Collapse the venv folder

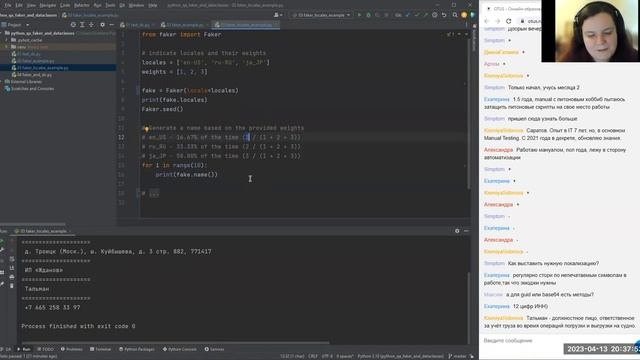[x=7, y=47]
